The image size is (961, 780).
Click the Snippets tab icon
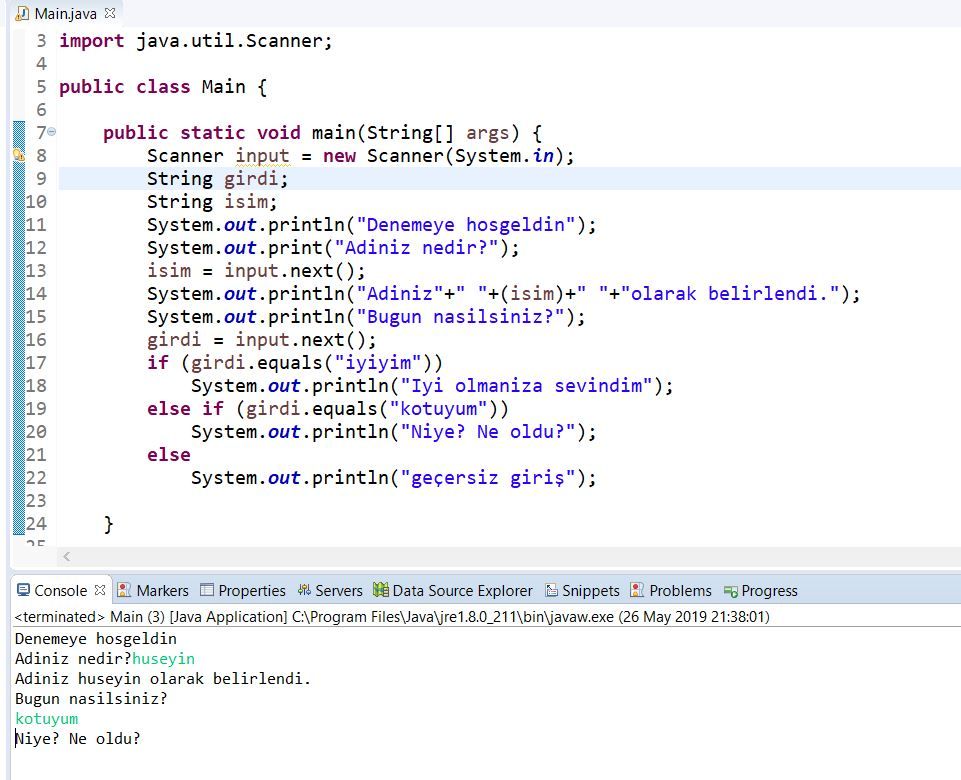coord(552,590)
